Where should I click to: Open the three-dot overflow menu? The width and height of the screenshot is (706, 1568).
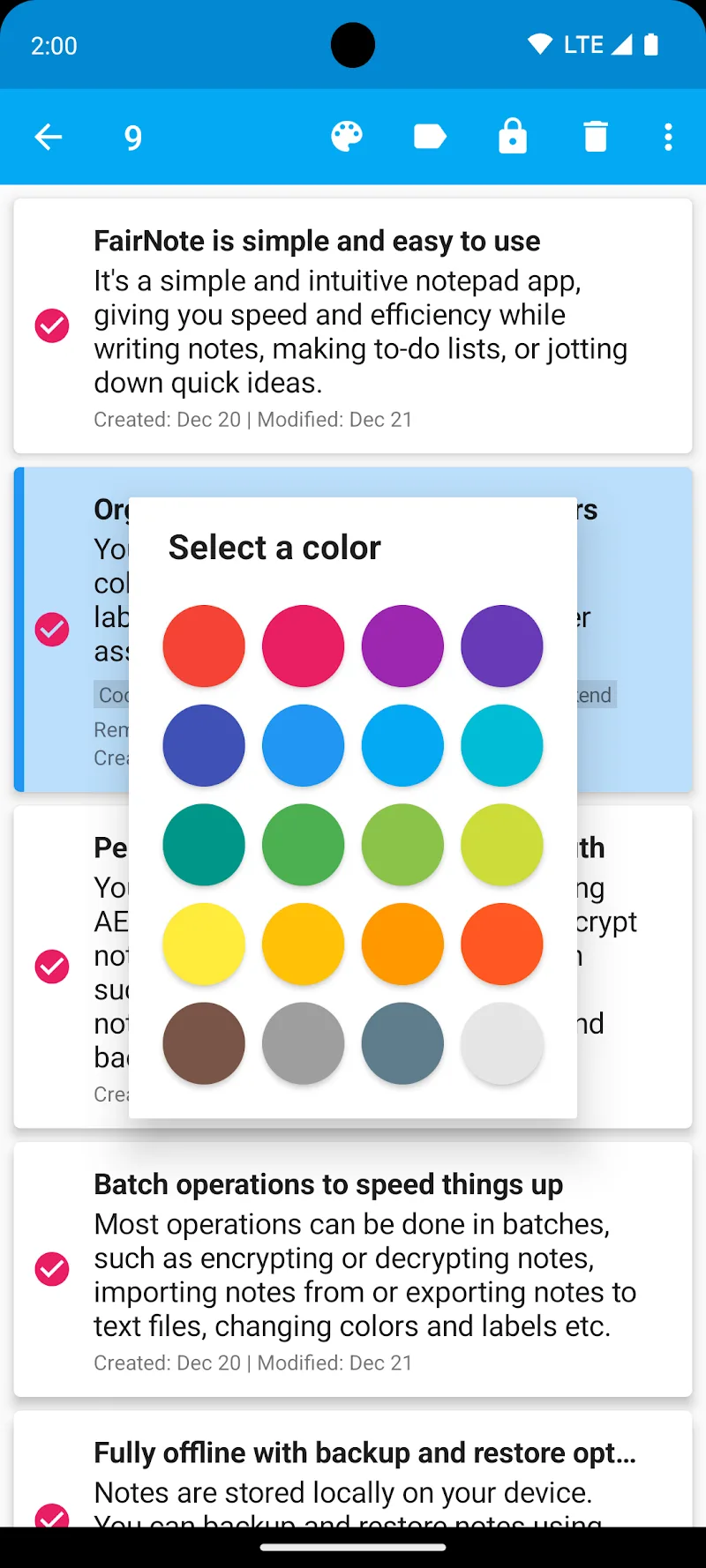click(x=668, y=137)
